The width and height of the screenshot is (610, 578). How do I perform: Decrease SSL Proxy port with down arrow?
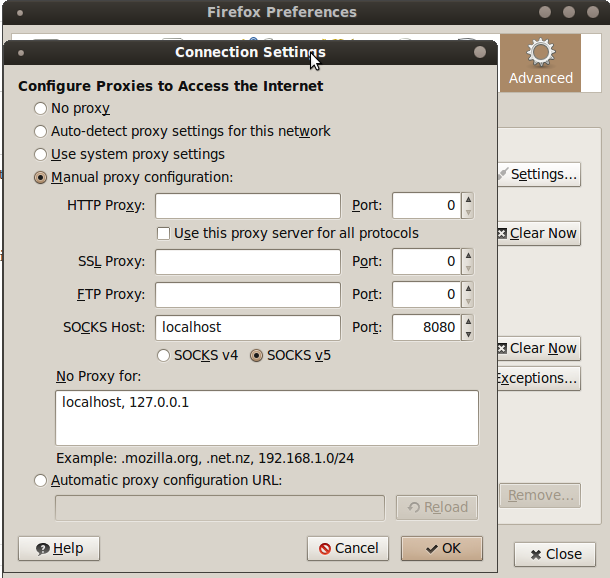[x=468, y=268]
